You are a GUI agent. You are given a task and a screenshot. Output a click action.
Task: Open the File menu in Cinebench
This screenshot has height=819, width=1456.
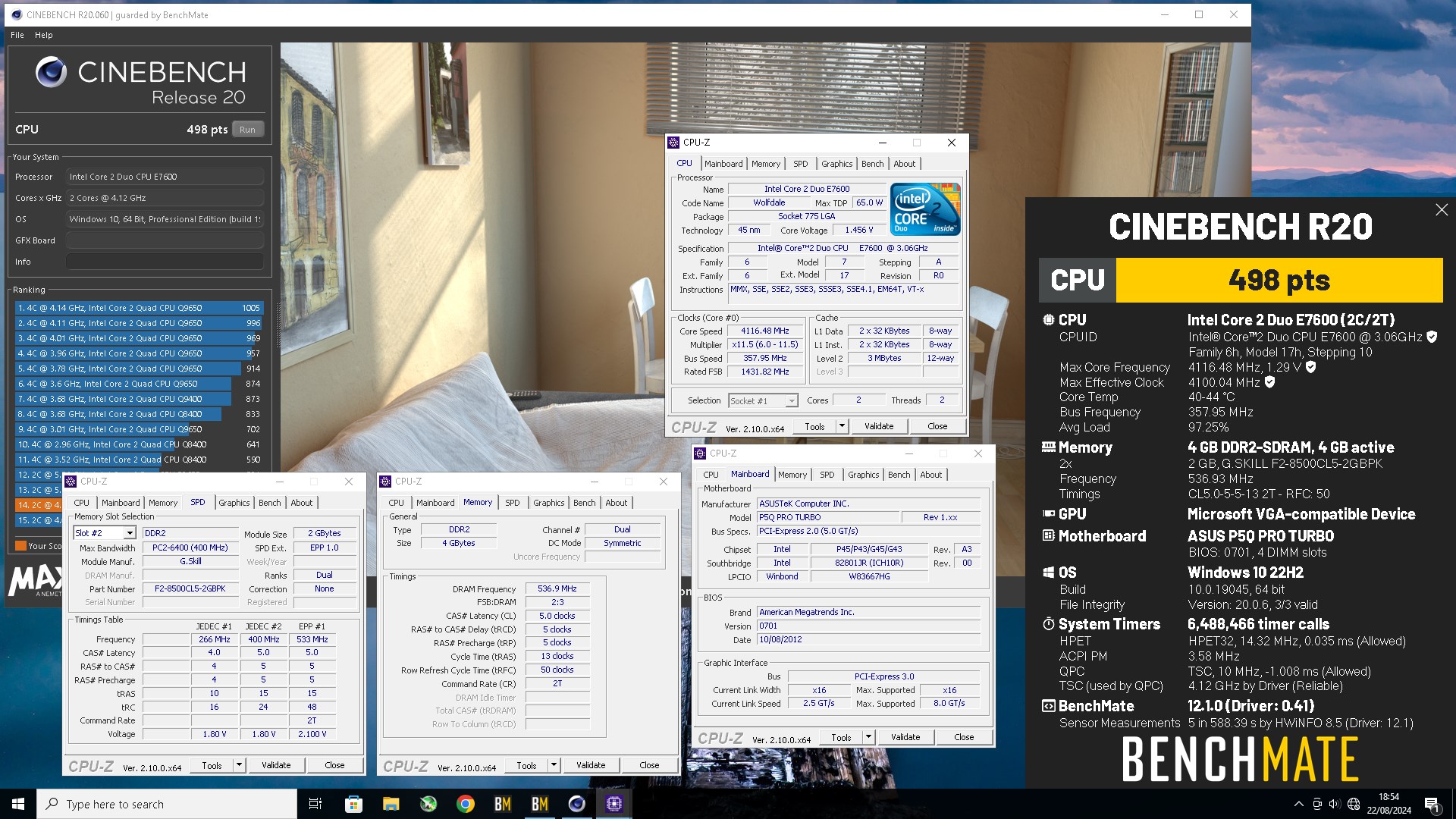17,35
